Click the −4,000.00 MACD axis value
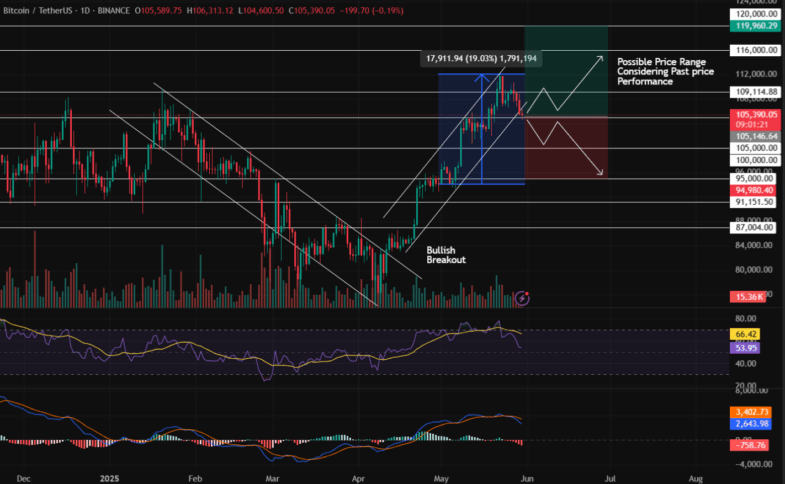Viewport: 785px width, 484px height. tap(754, 464)
